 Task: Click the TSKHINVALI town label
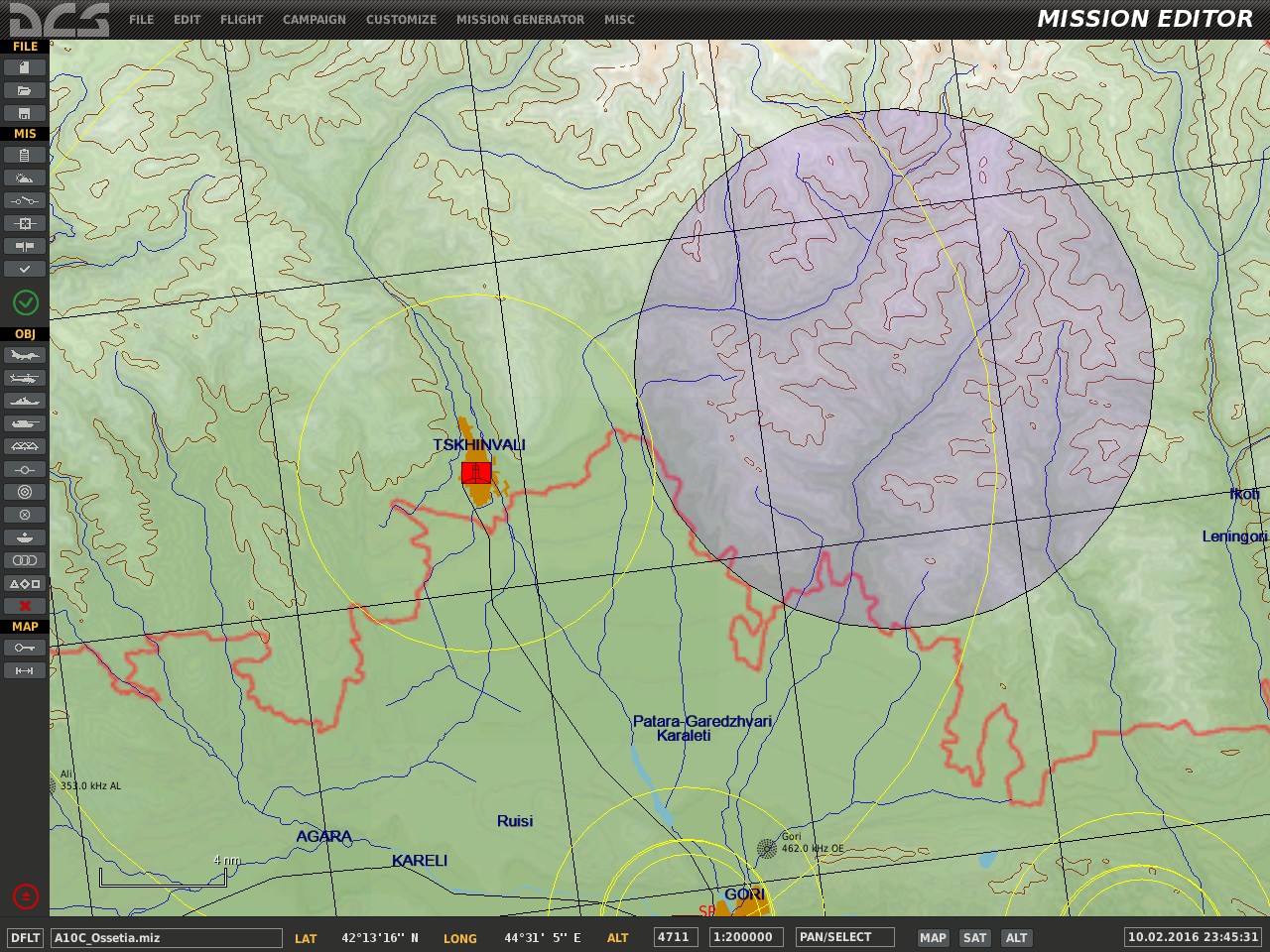479,445
